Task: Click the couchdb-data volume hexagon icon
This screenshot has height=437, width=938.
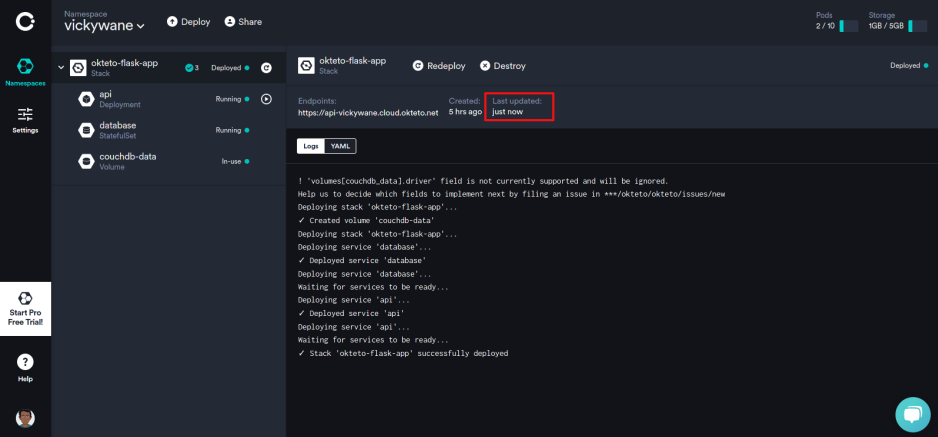Action: (x=86, y=161)
